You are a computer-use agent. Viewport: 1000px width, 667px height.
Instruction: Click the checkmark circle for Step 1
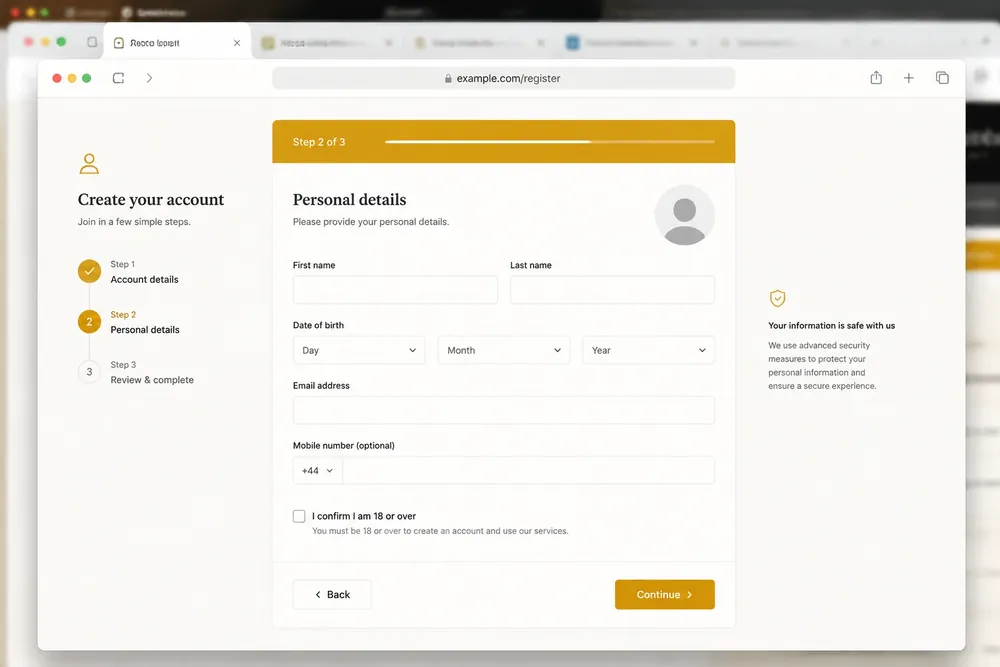89,271
